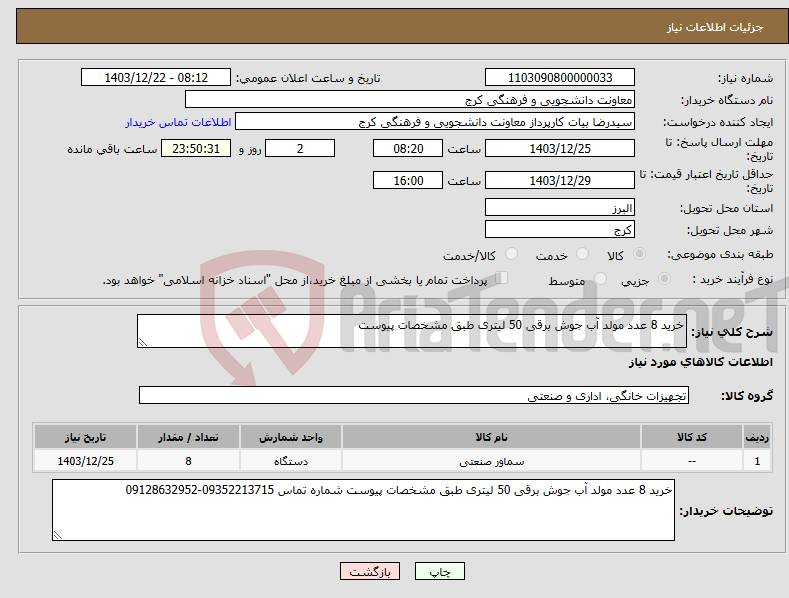The width and height of the screenshot is (789, 598).
Task: Click the کد کالا column header
Action: click(692, 437)
